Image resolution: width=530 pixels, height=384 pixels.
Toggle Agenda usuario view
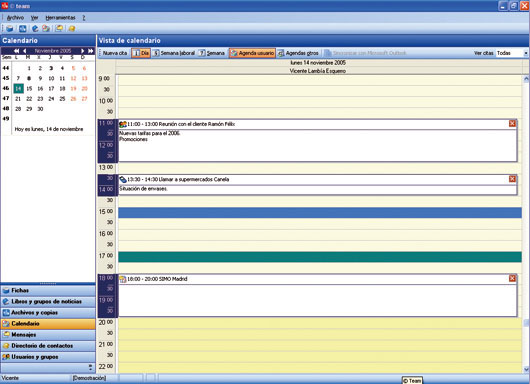(x=252, y=53)
